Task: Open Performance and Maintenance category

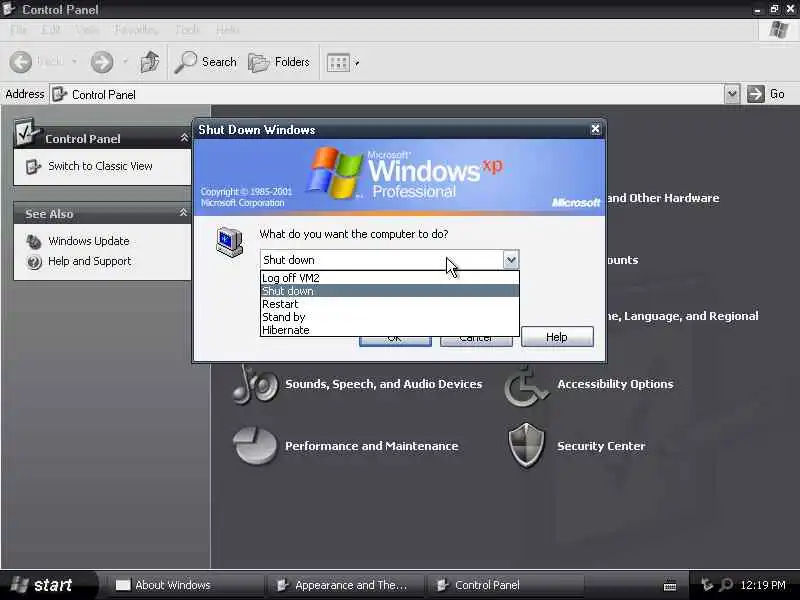Action: coord(371,446)
